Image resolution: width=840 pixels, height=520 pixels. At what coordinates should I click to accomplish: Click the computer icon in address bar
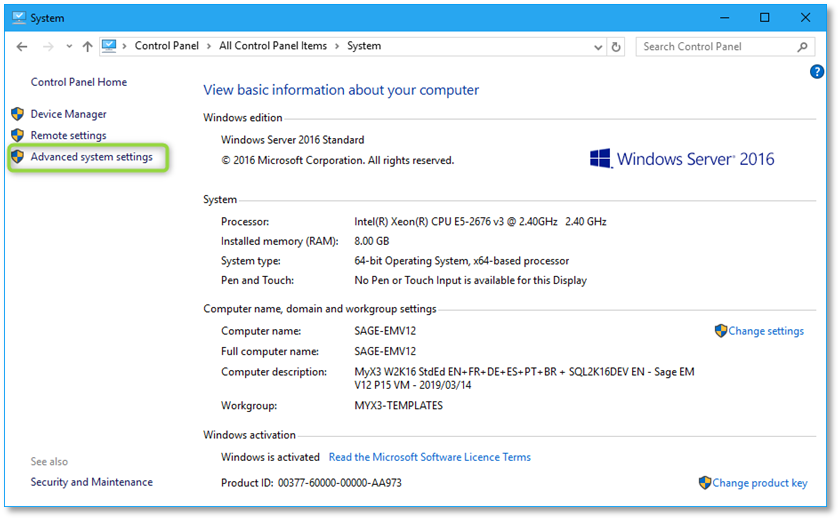point(109,46)
